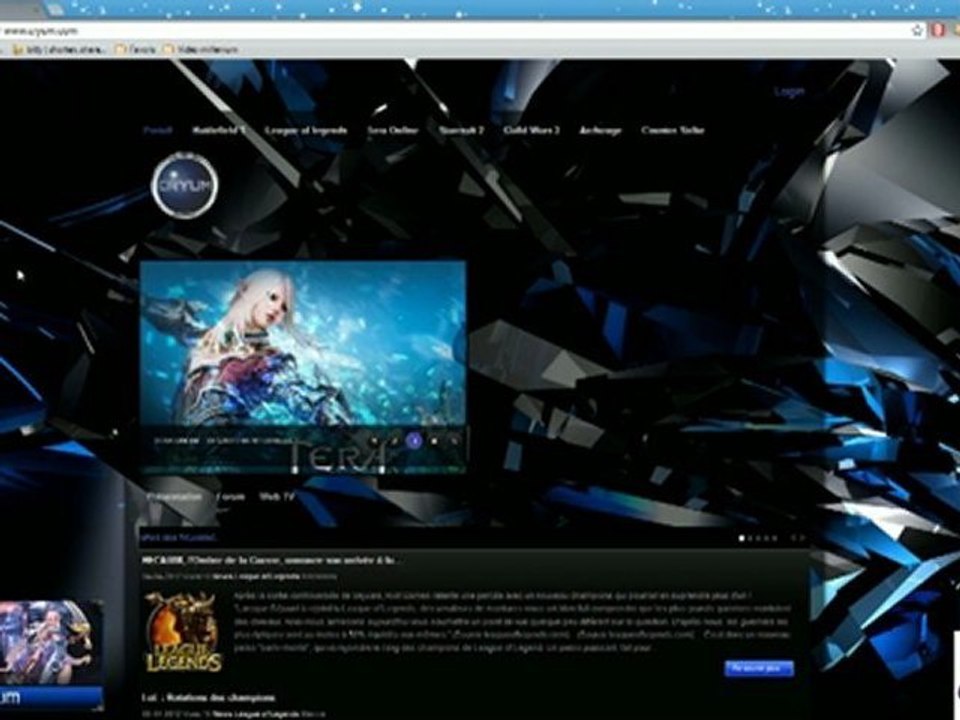Open the Tera Online menu item

(393, 130)
